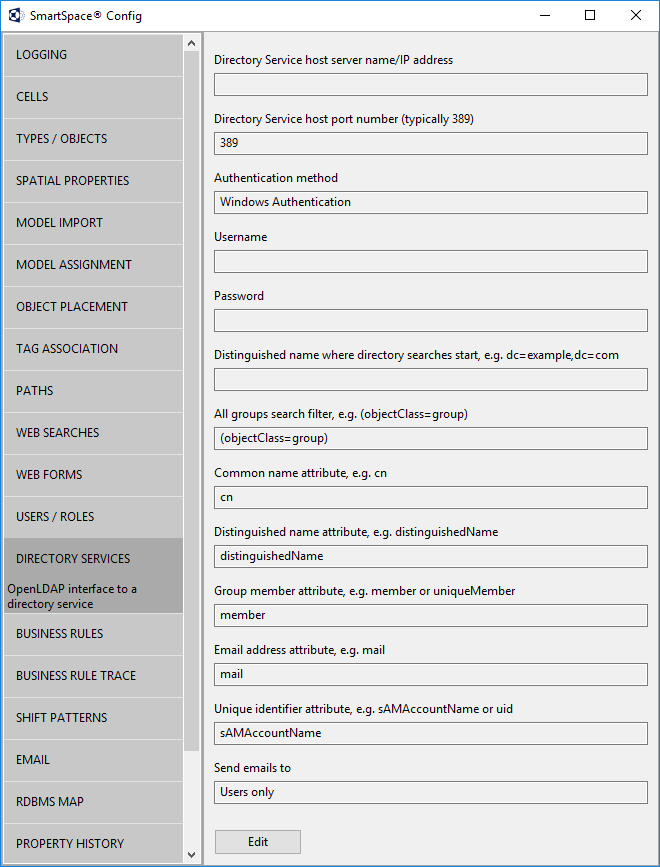Click the All groups search filter field
Image resolution: width=660 pixels, height=867 pixels.
(x=431, y=438)
